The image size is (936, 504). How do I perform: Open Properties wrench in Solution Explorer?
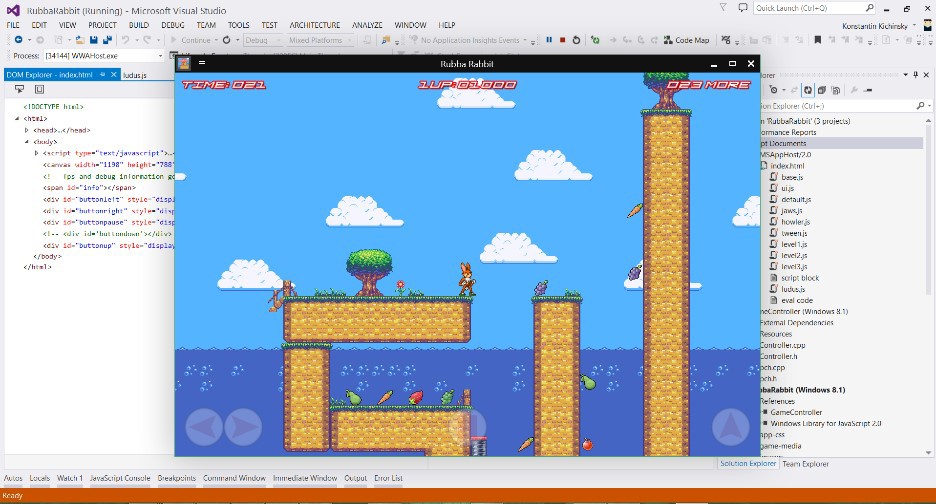[854, 90]
